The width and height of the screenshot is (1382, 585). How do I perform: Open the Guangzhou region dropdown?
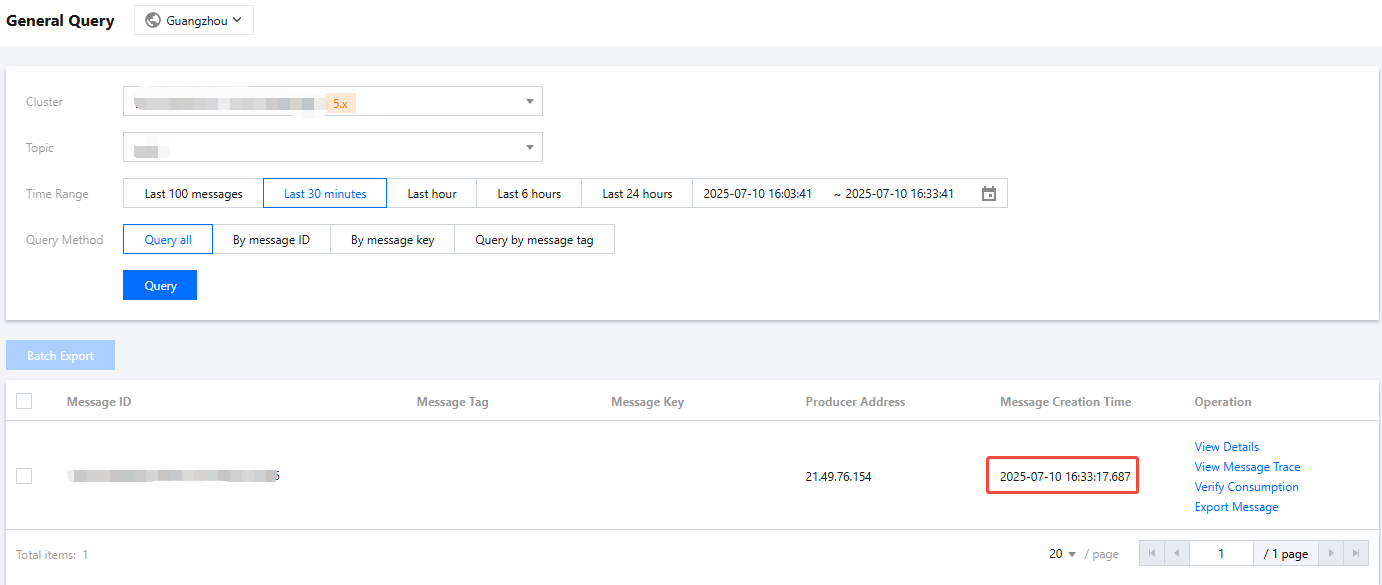194,20
